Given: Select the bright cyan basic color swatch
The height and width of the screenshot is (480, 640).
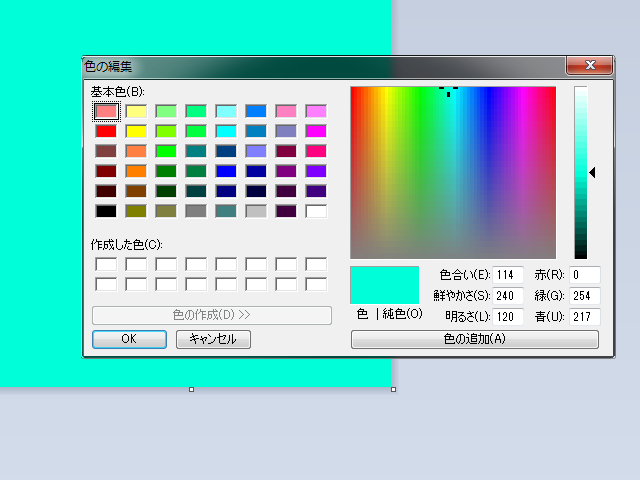Looking at the screenshot, I should pos(226,131).
